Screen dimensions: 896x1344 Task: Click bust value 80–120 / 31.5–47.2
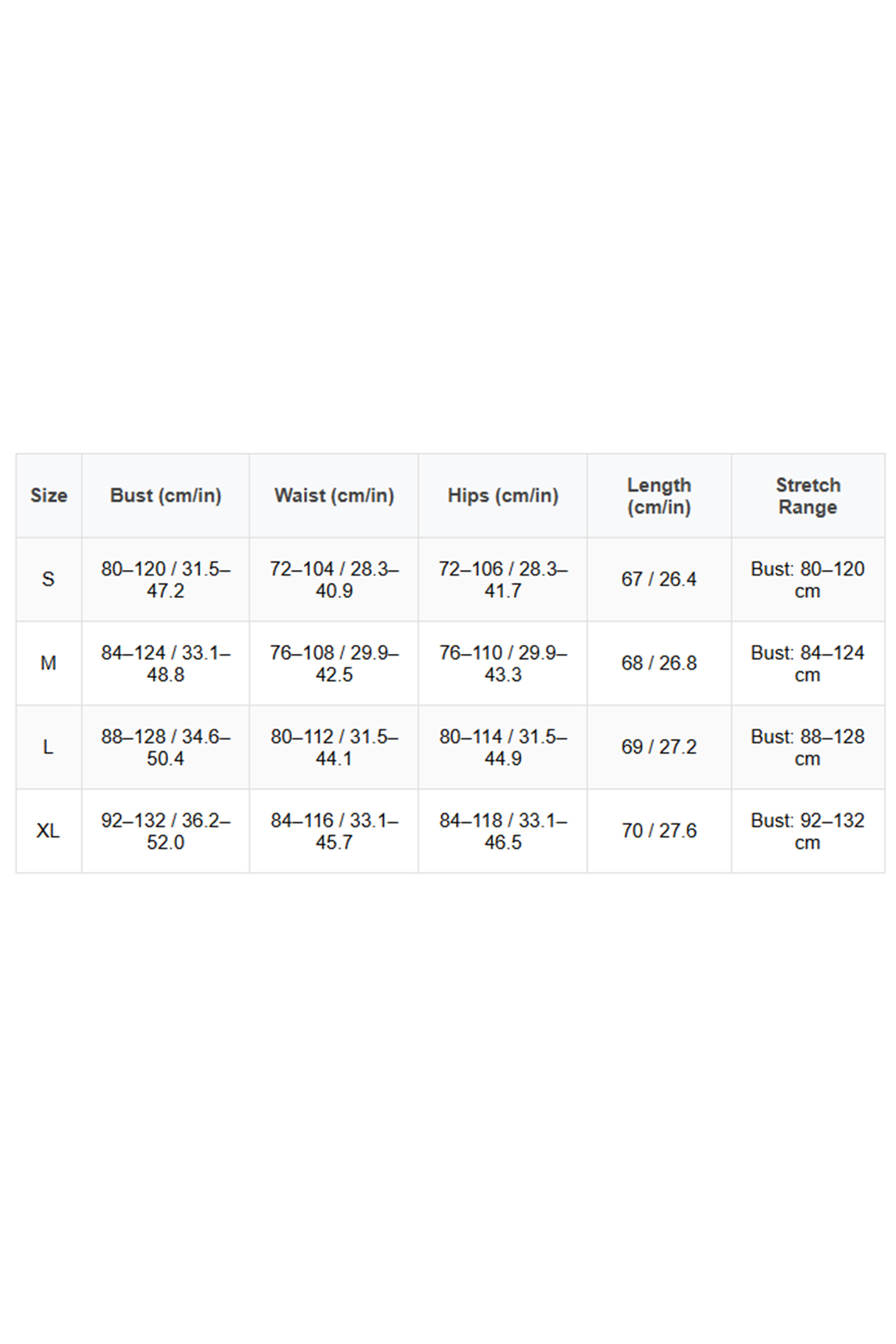[166, 580]
